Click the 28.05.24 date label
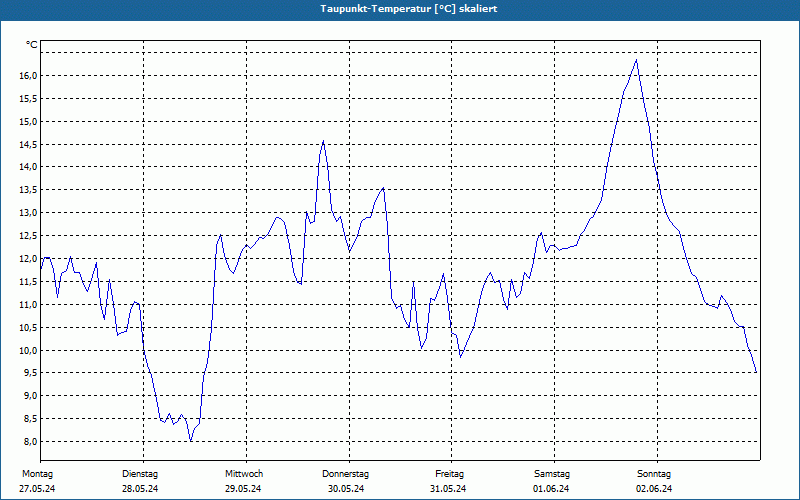Viewport: 800px width, 500px height. pos(140,489)
